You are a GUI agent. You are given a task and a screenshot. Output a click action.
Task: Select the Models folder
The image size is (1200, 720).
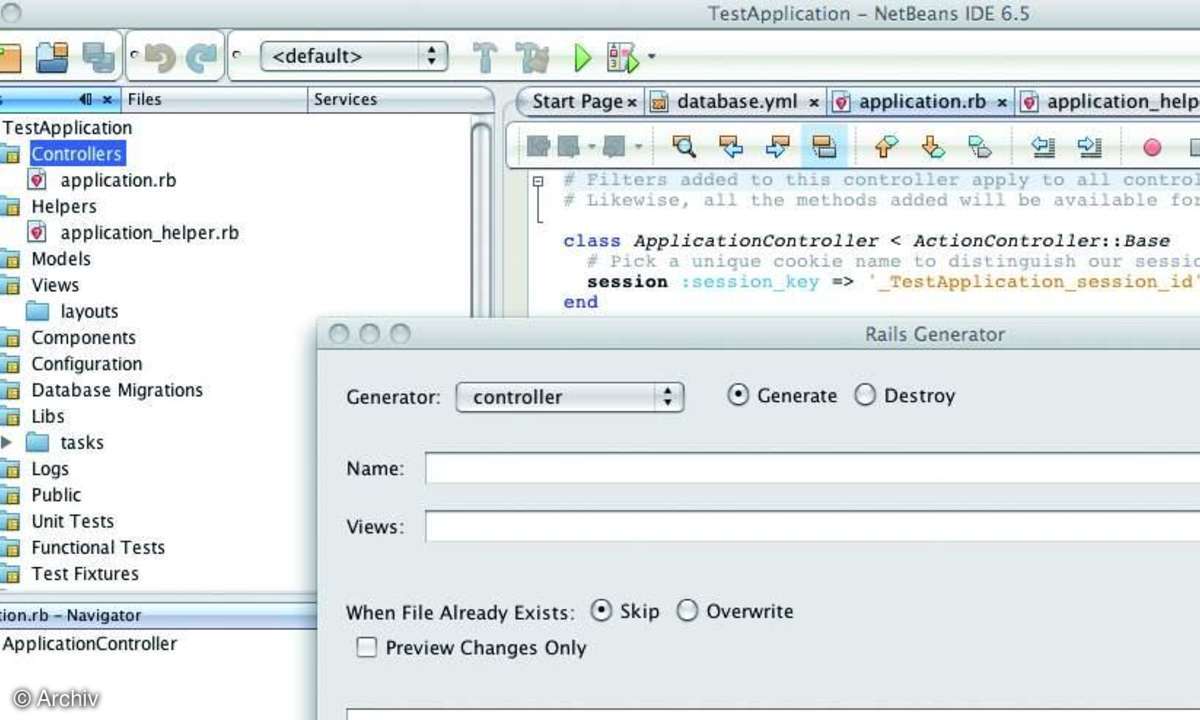pyautogui.click(x=61, y=258)
